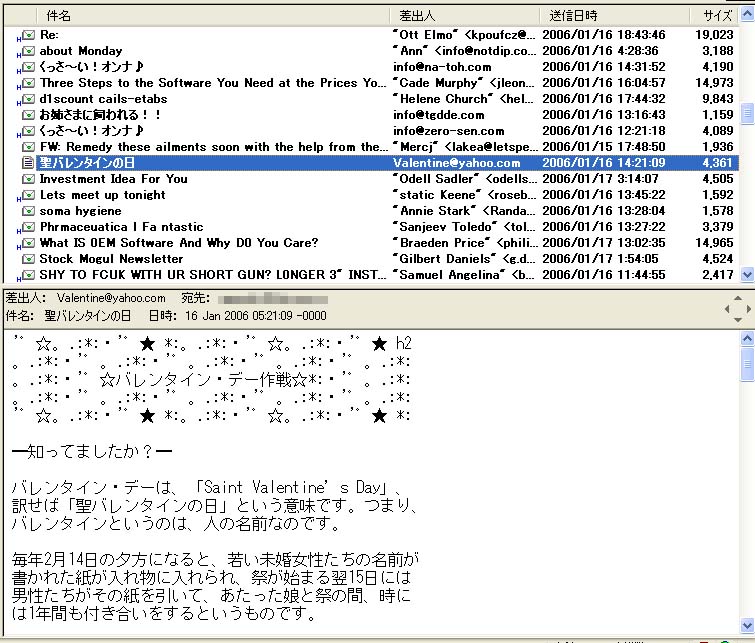Open the "Investment Idea For You" message

113,179
